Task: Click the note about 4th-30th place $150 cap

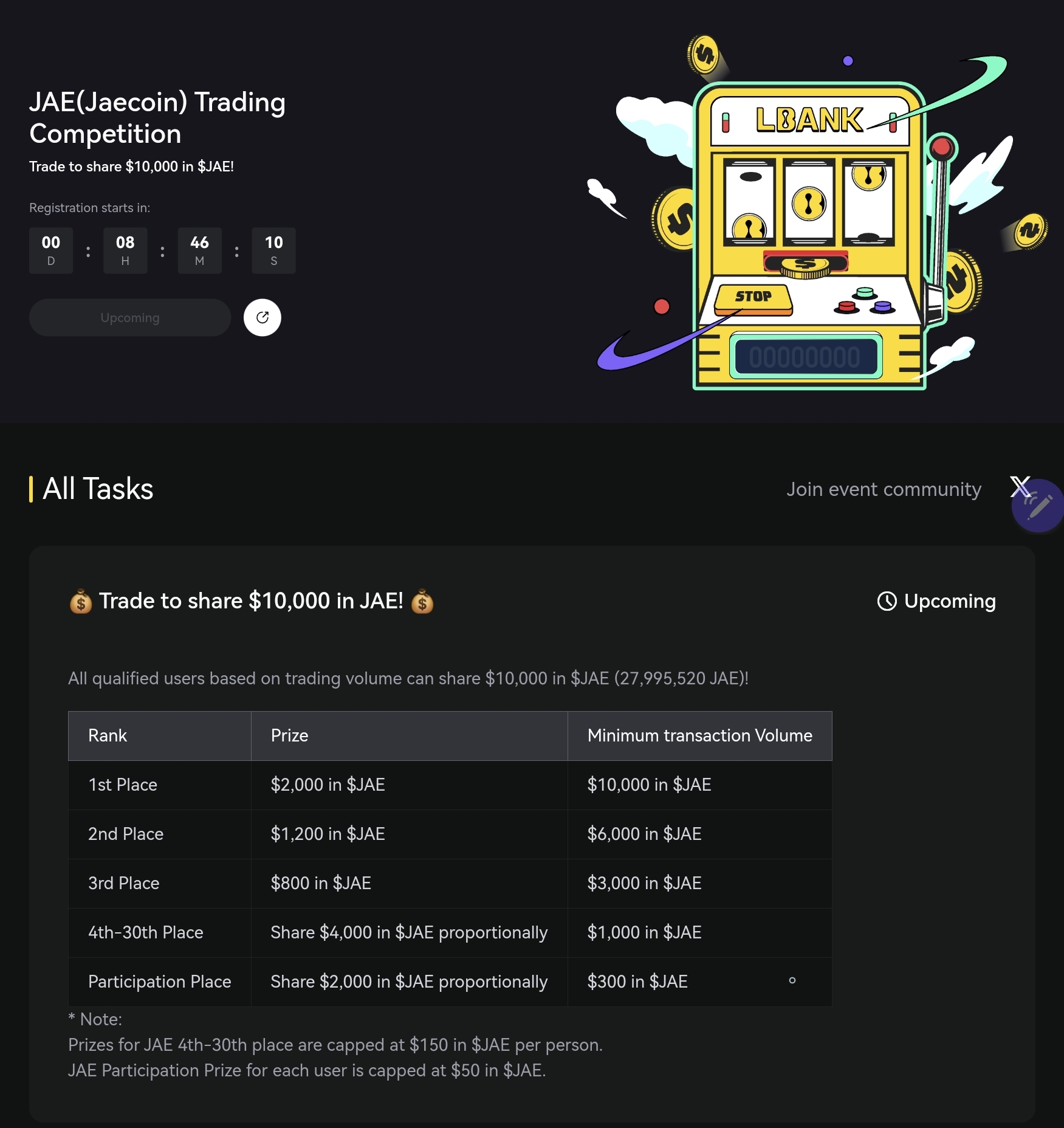Action: [335, 1045]
